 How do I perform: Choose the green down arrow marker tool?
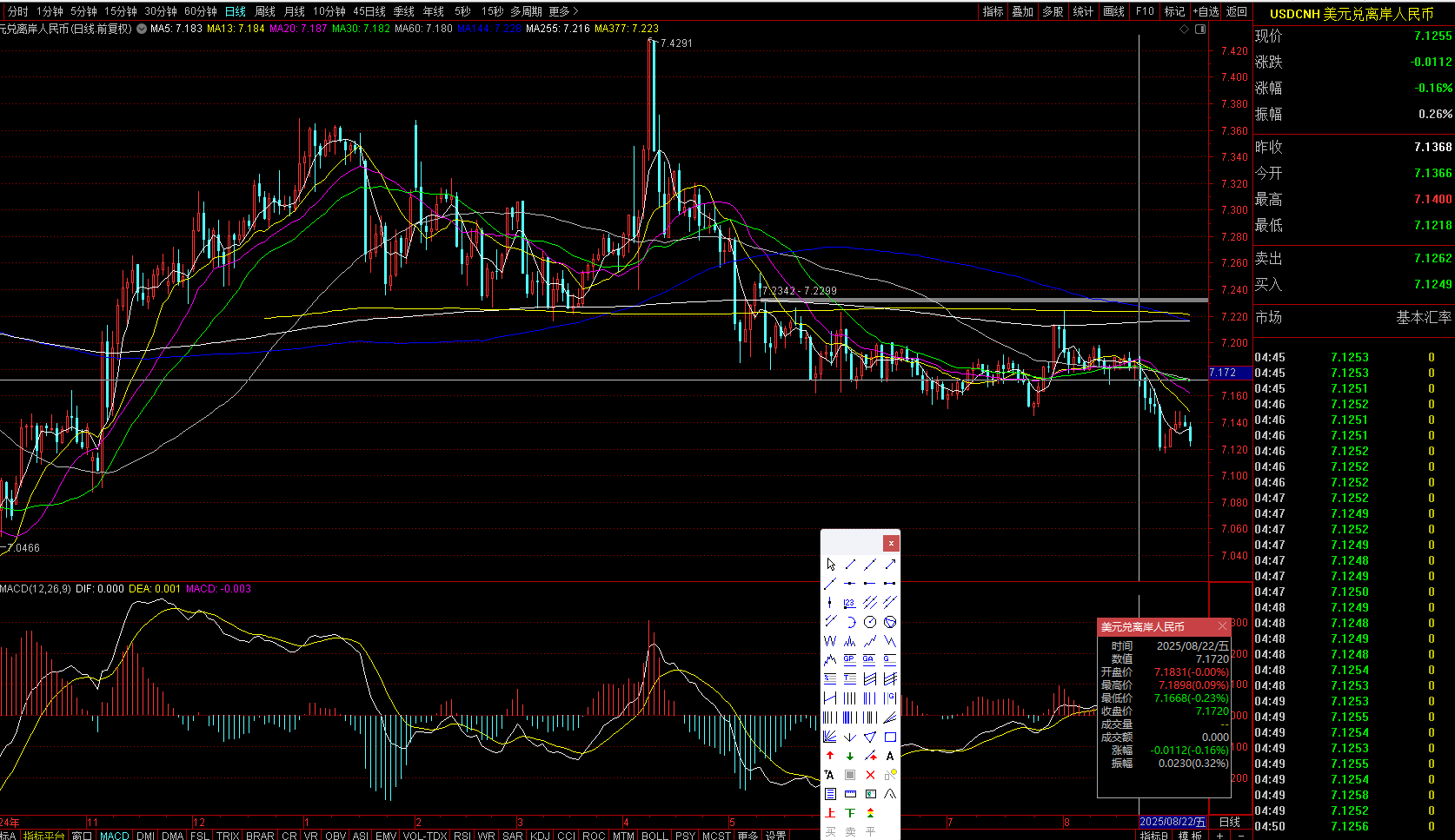click(x=850, y=756)
